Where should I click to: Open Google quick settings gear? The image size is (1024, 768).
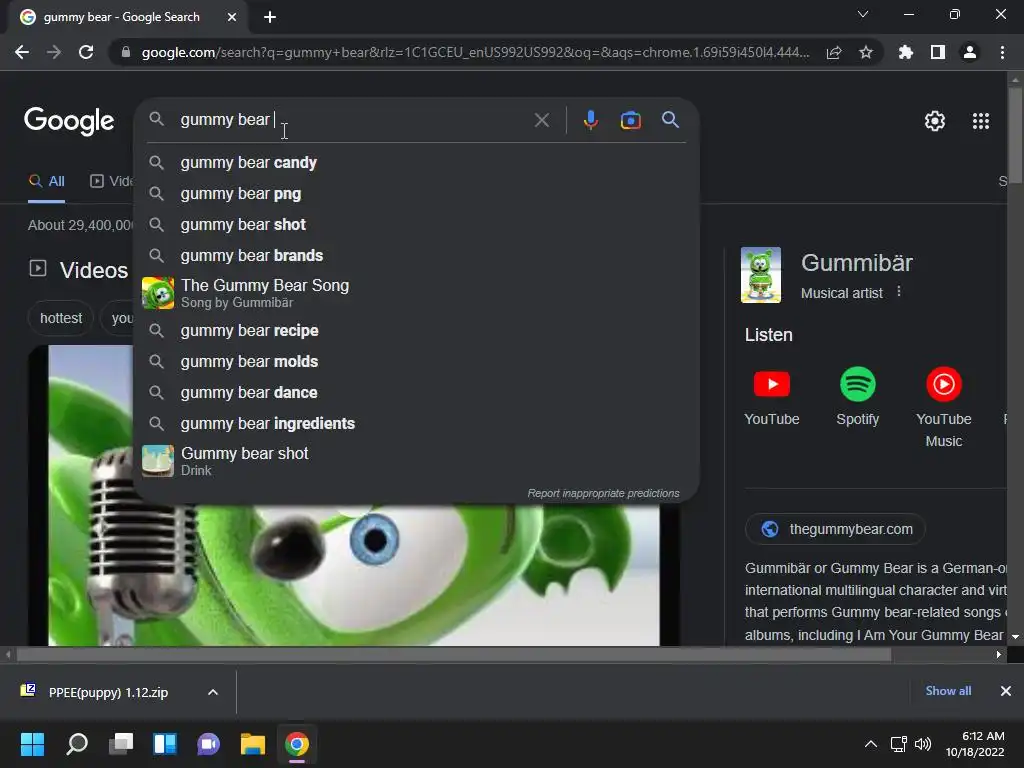935,121
